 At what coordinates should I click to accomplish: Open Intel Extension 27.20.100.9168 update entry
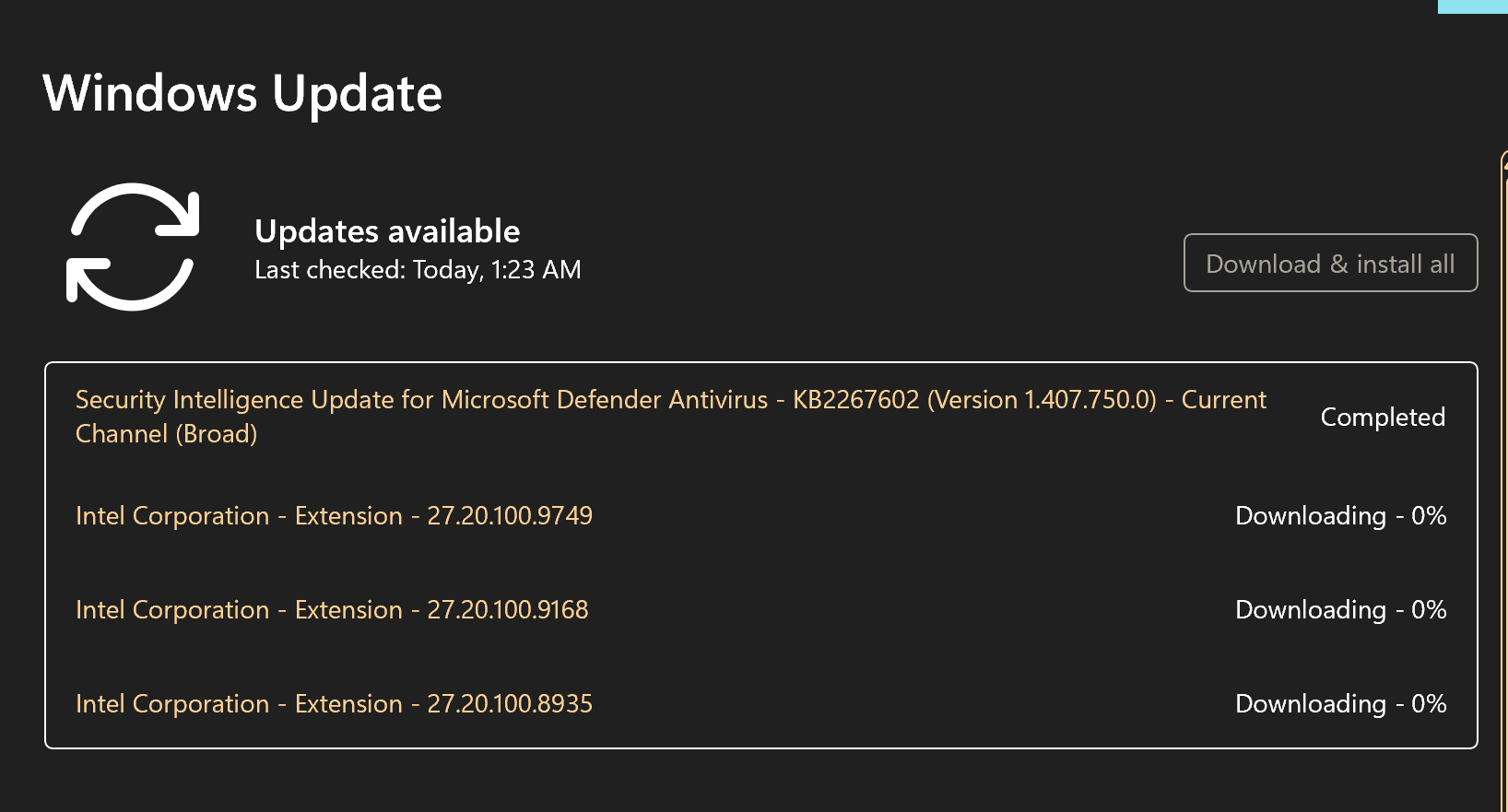332,610
